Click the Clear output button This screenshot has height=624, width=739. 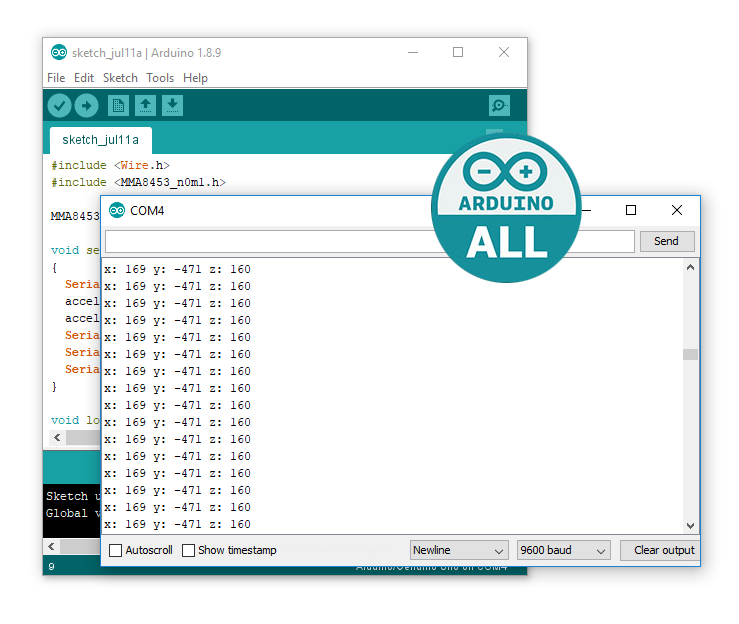pyautogui.click(x=660, y=550)
